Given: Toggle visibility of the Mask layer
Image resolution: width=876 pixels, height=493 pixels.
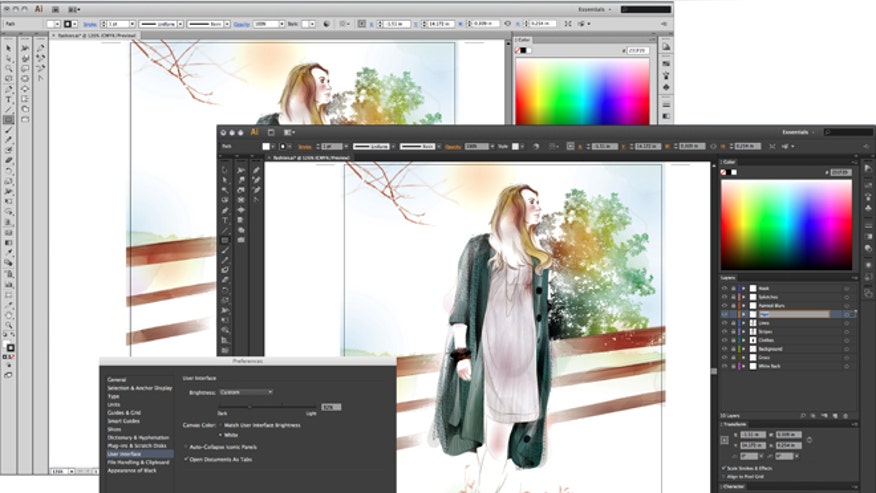Looking at the screenshot, I should pyautogui.click(x=725, y=288).
